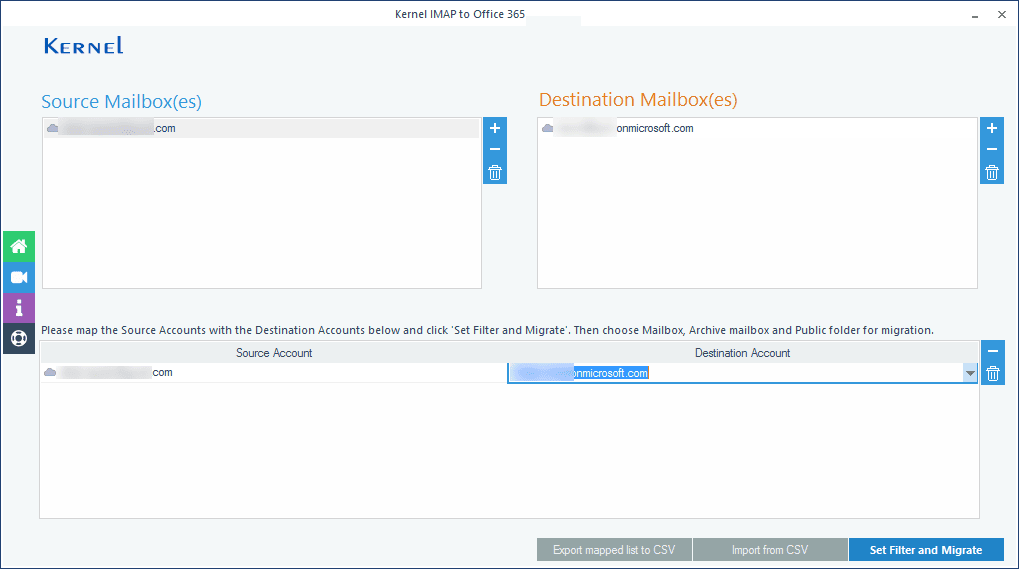Remove selected mapping row with minus icon

click(x=992, y=351)
